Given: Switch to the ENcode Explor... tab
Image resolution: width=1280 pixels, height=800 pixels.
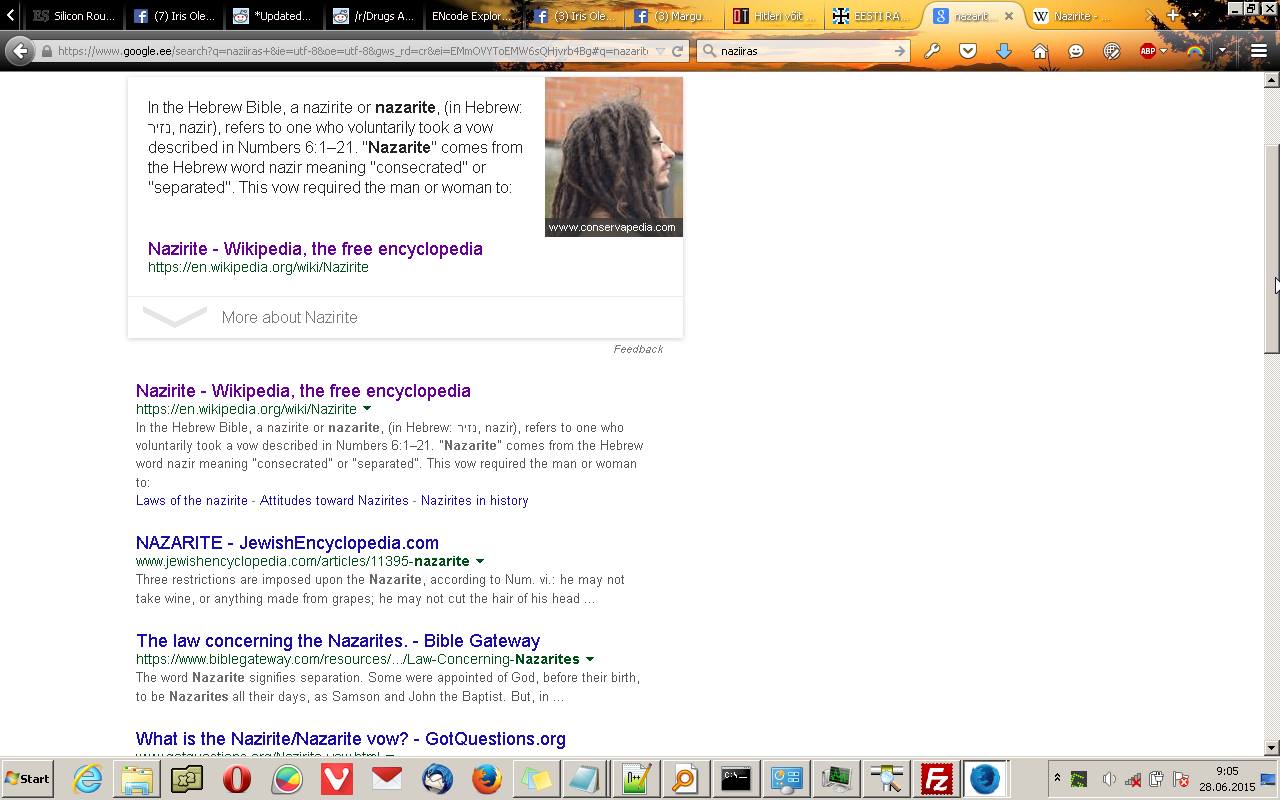Looking at the screenshot, I should click(472, 16).
